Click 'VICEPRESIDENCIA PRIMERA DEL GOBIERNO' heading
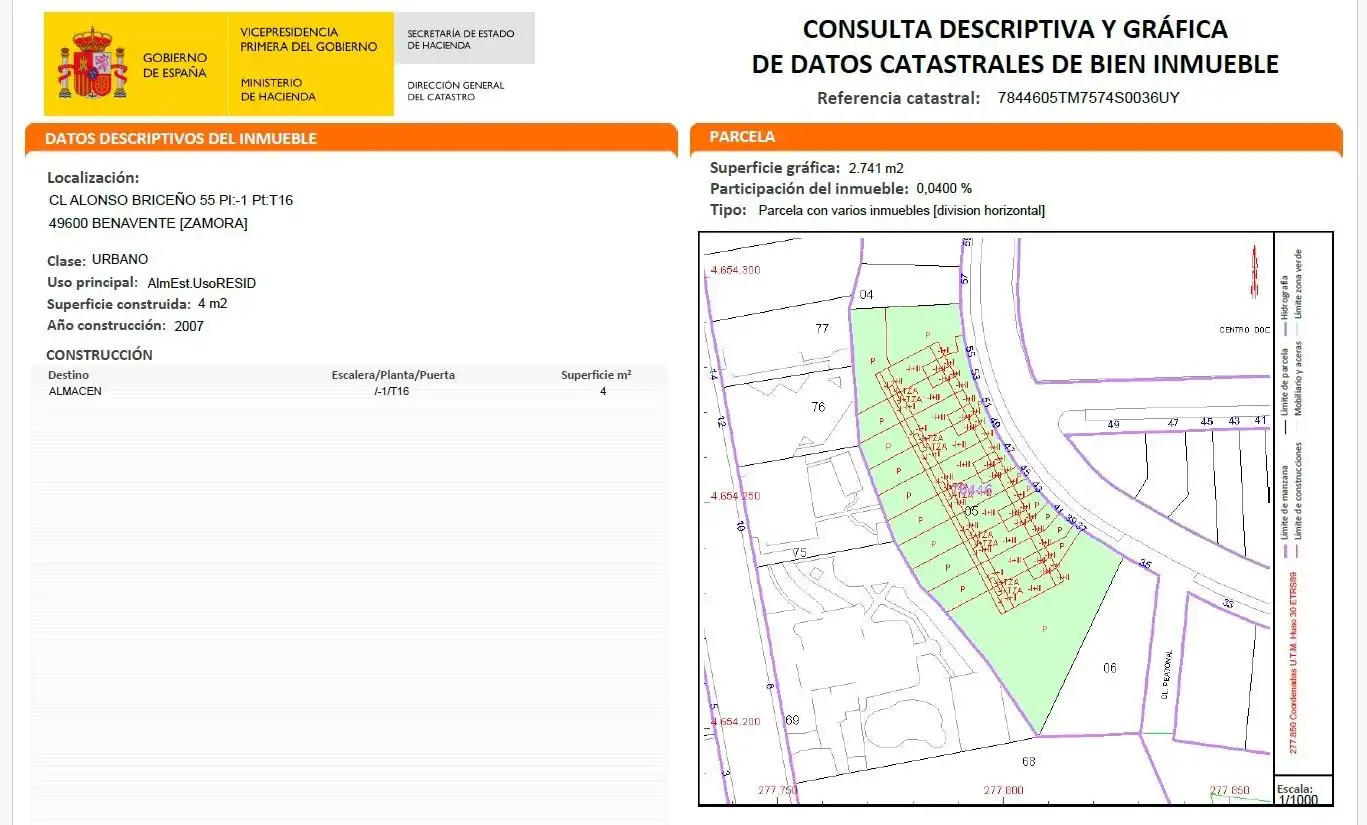The image size is (1367, 825). coord(309,39)
